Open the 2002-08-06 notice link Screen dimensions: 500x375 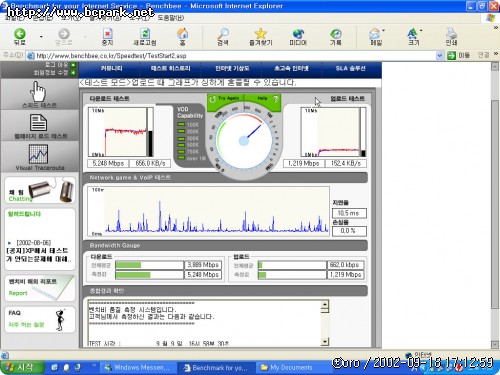point(38,251)
